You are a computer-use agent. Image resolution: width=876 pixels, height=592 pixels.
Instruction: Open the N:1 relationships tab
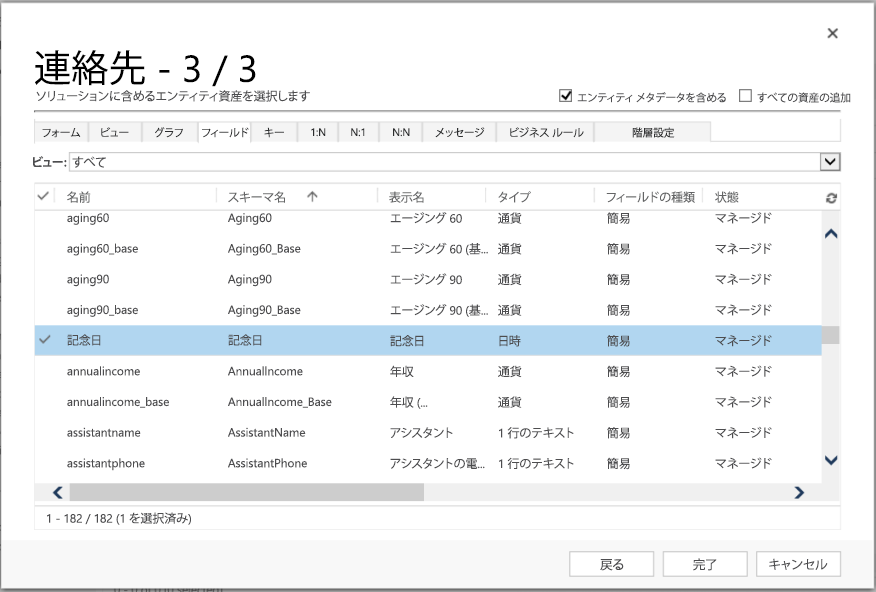tap(358, 132)
